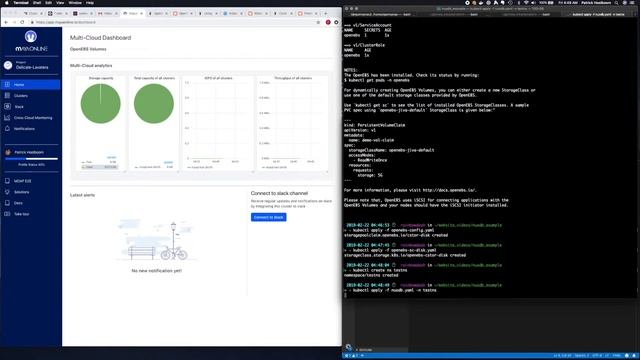
Task: Select the kubectl apply terminal tab
Action: [x=598, y=14]
